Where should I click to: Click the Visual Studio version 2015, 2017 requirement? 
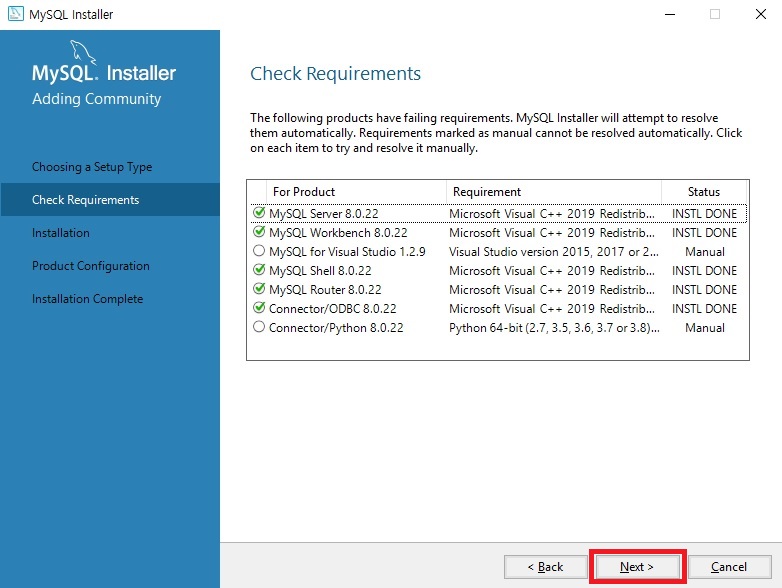coord(554,251)
